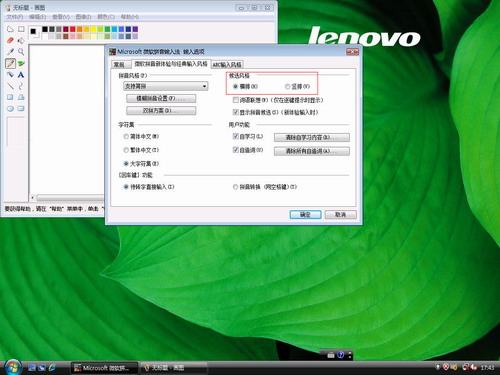The width and height of the screenshot is (500, 375).
Task: Click the 清除自学习内容 button
Action: coord(312,137)
